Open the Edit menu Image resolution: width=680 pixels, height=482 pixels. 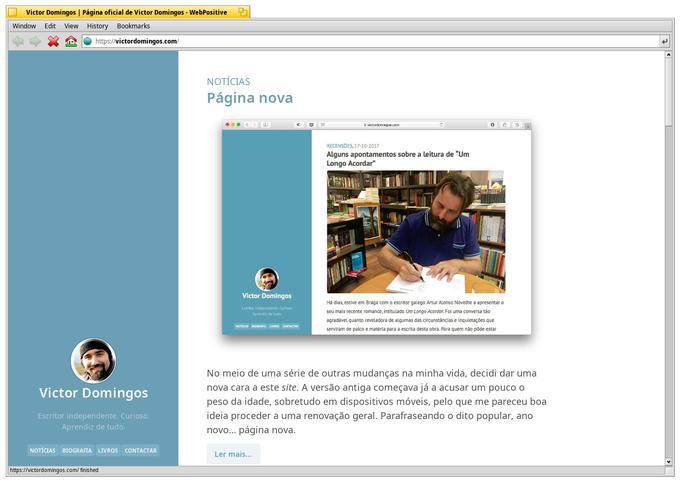tap(50, 26)
